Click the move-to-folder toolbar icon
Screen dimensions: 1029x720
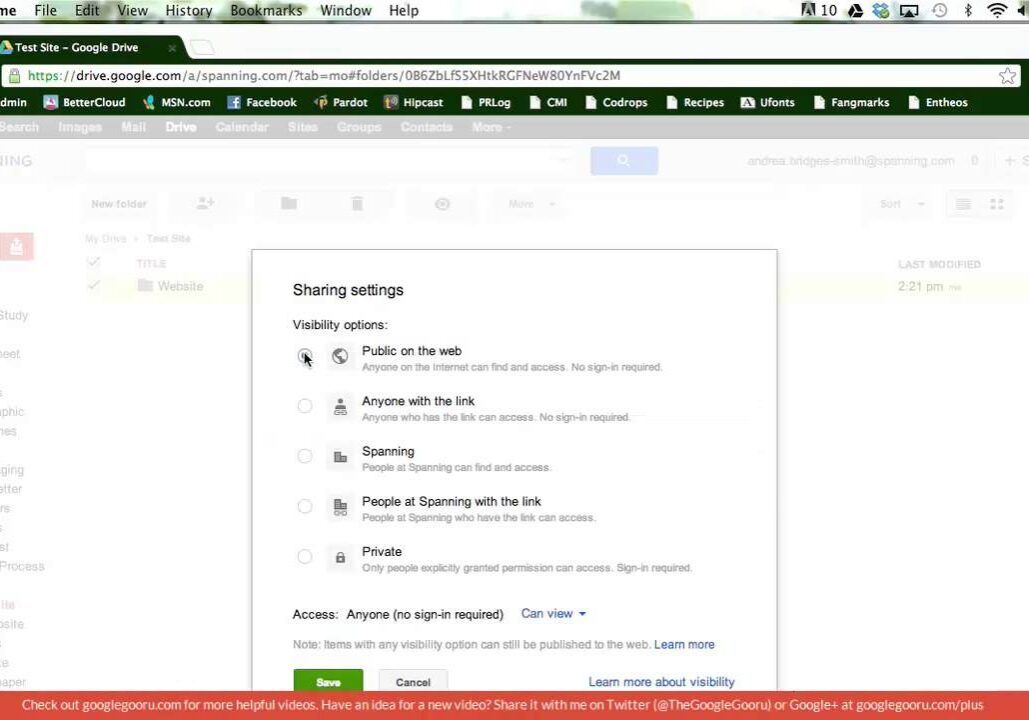[289, 203]
